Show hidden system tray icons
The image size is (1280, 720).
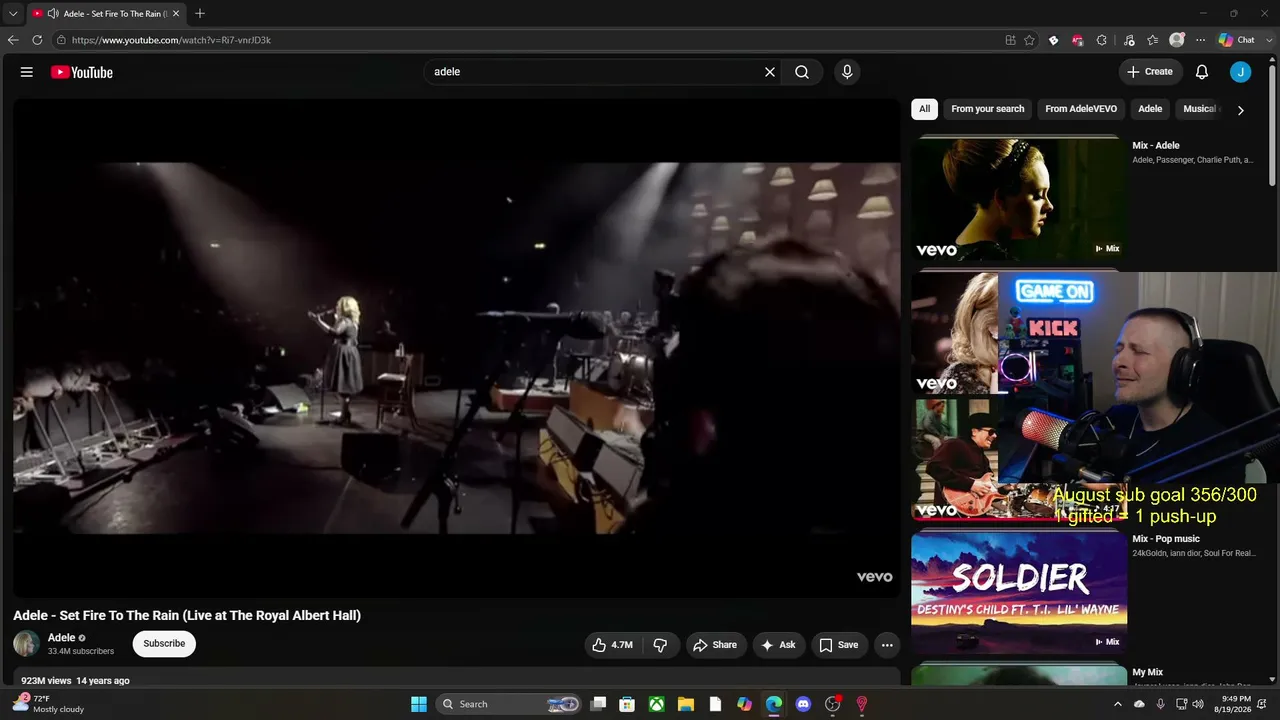pyautogui.click(x=1118, y=704)
